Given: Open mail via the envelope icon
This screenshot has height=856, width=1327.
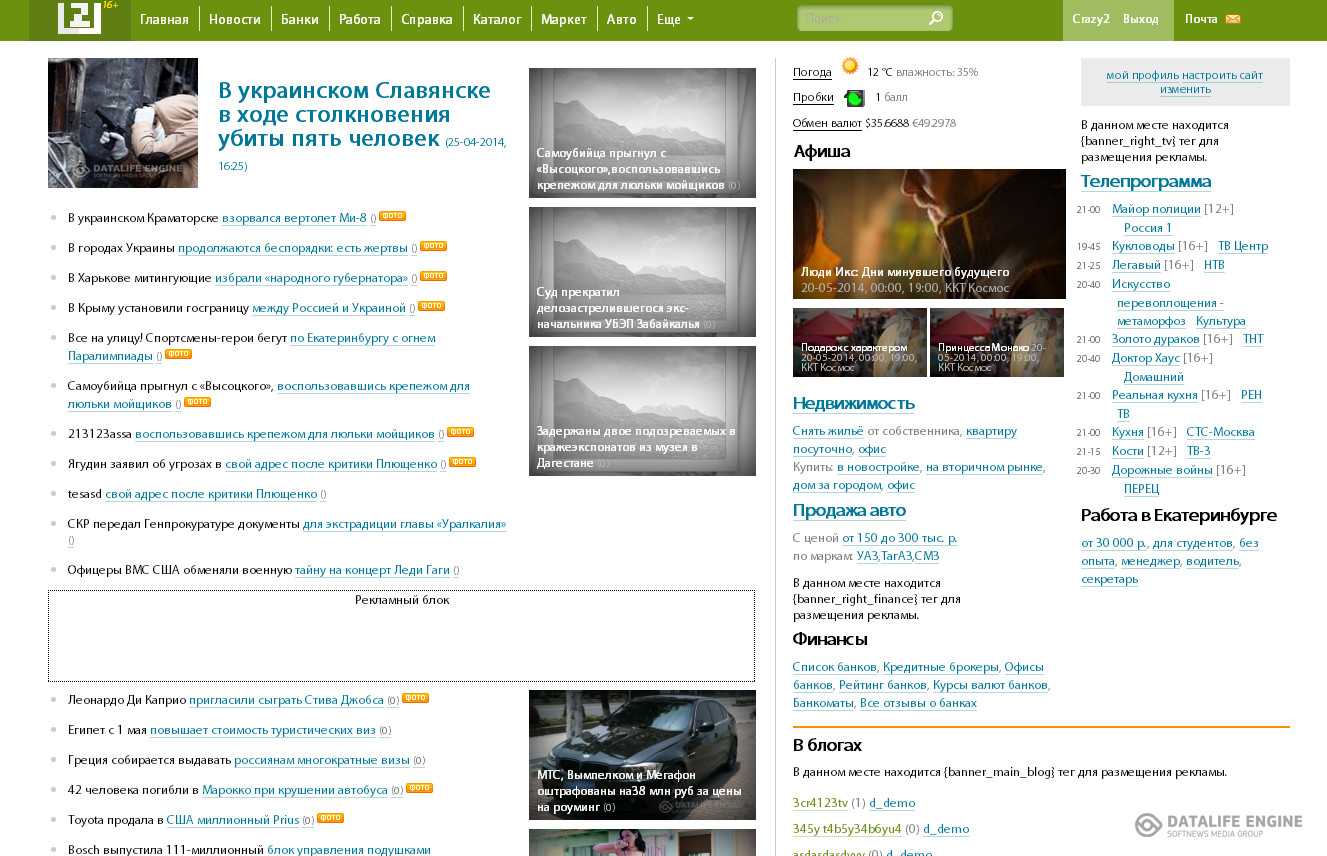Looking at the screenshot, I should coord(1233,19).
